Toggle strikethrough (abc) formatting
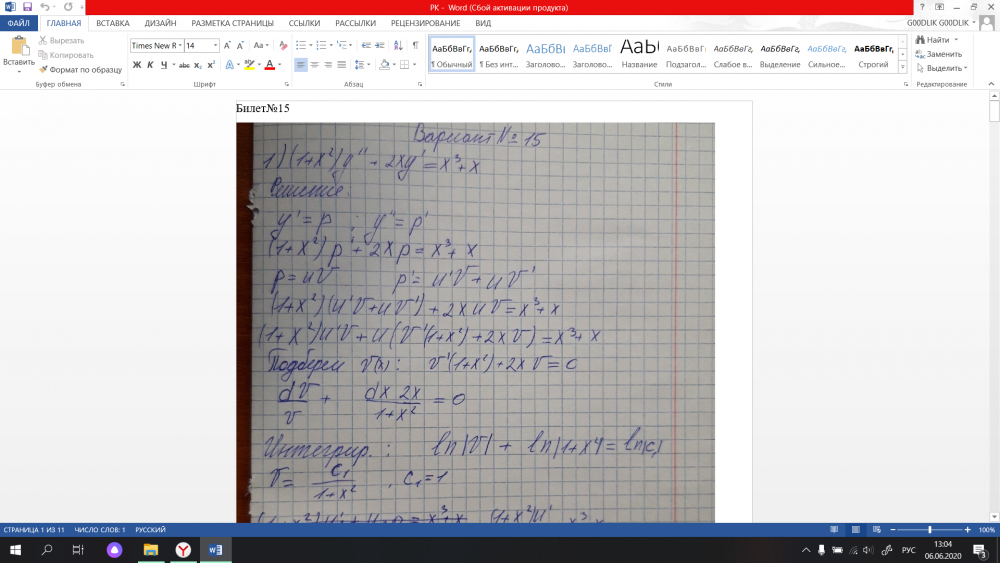Image resolution: width=1000 pixels, height=563 pixels. point(184,64)
